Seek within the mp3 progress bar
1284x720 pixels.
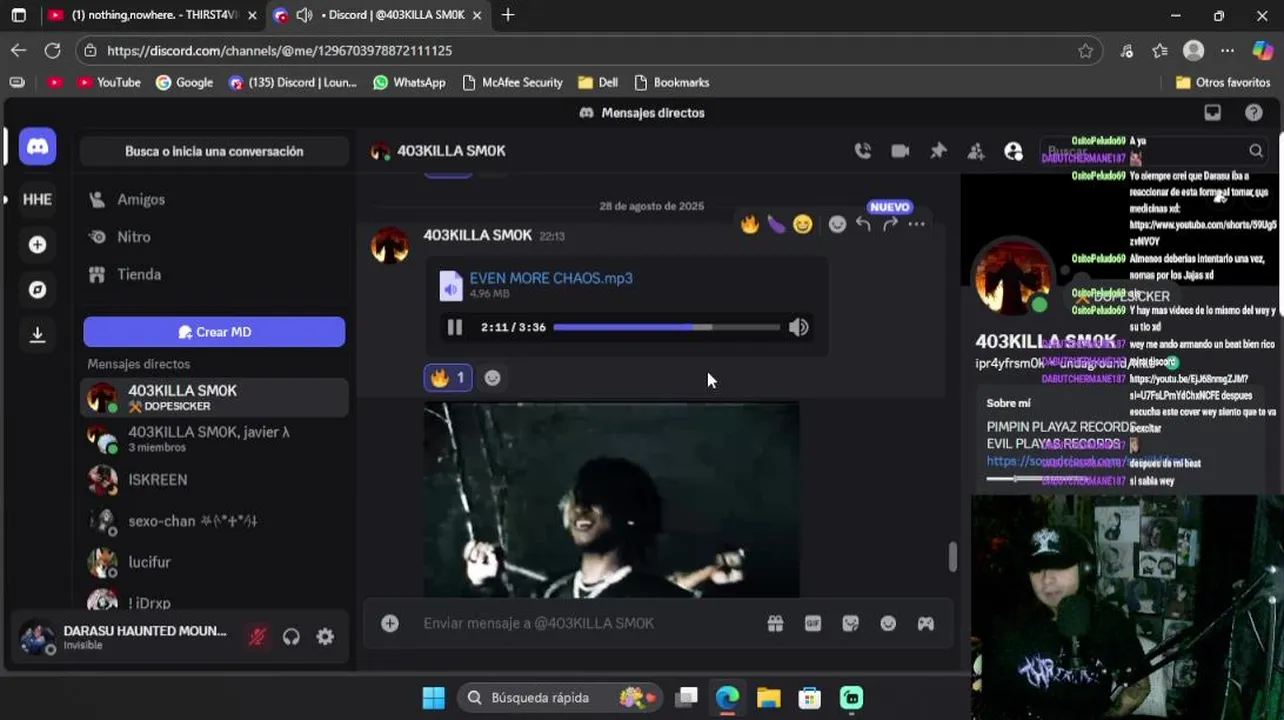666,327
